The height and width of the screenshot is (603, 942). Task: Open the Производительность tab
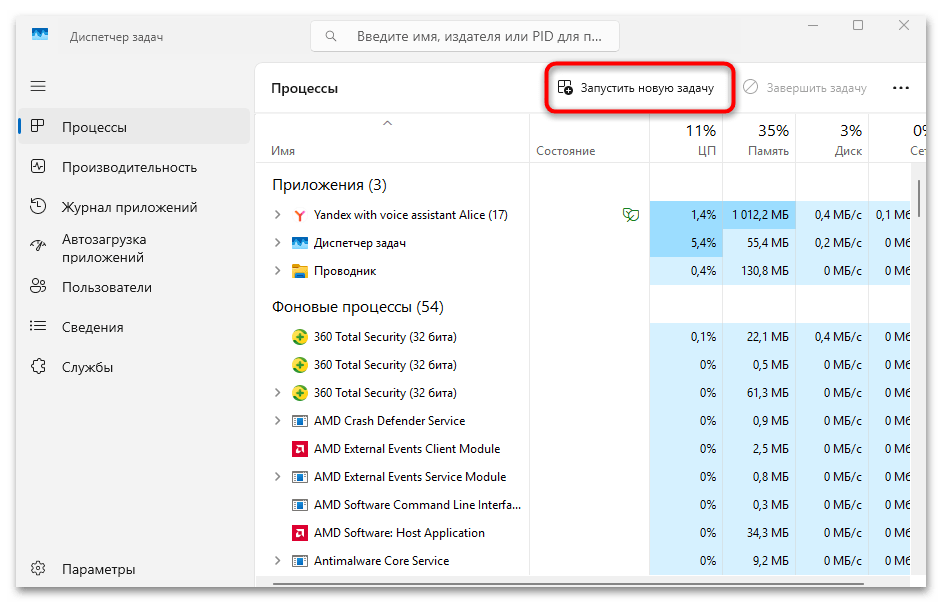(129, 167)
